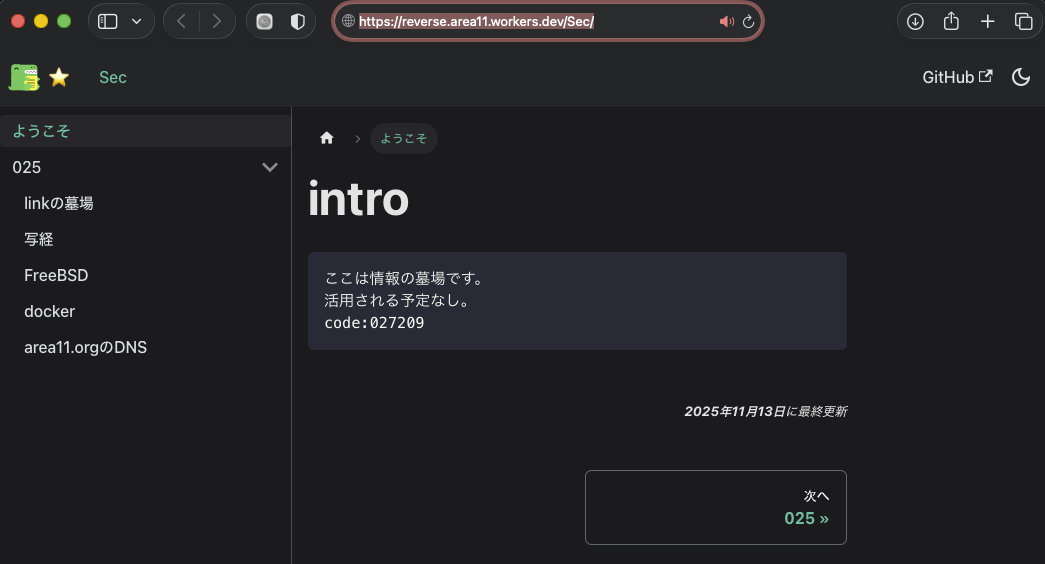
Task: Collapse the 025 sidebar category chevron
Action: coord(269,167)
